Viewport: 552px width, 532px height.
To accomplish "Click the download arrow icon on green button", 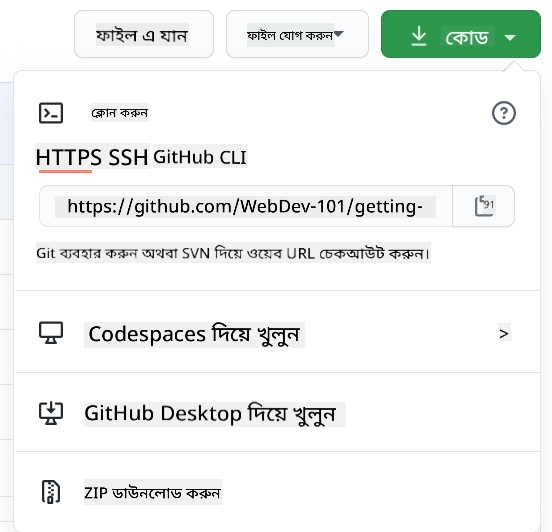I will (x=419, y=36).
